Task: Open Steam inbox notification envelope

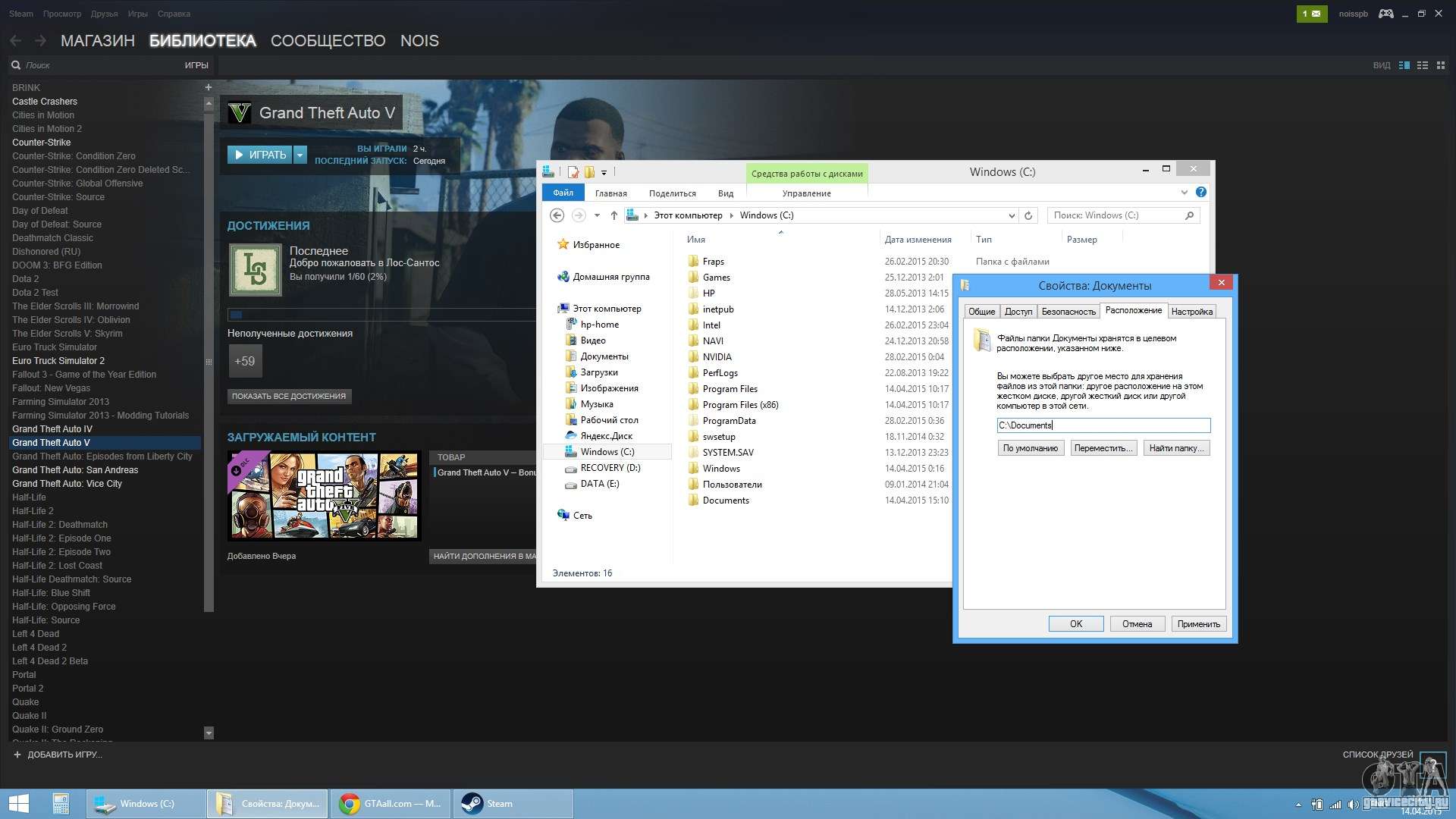Action: [x=1312, y=14]
